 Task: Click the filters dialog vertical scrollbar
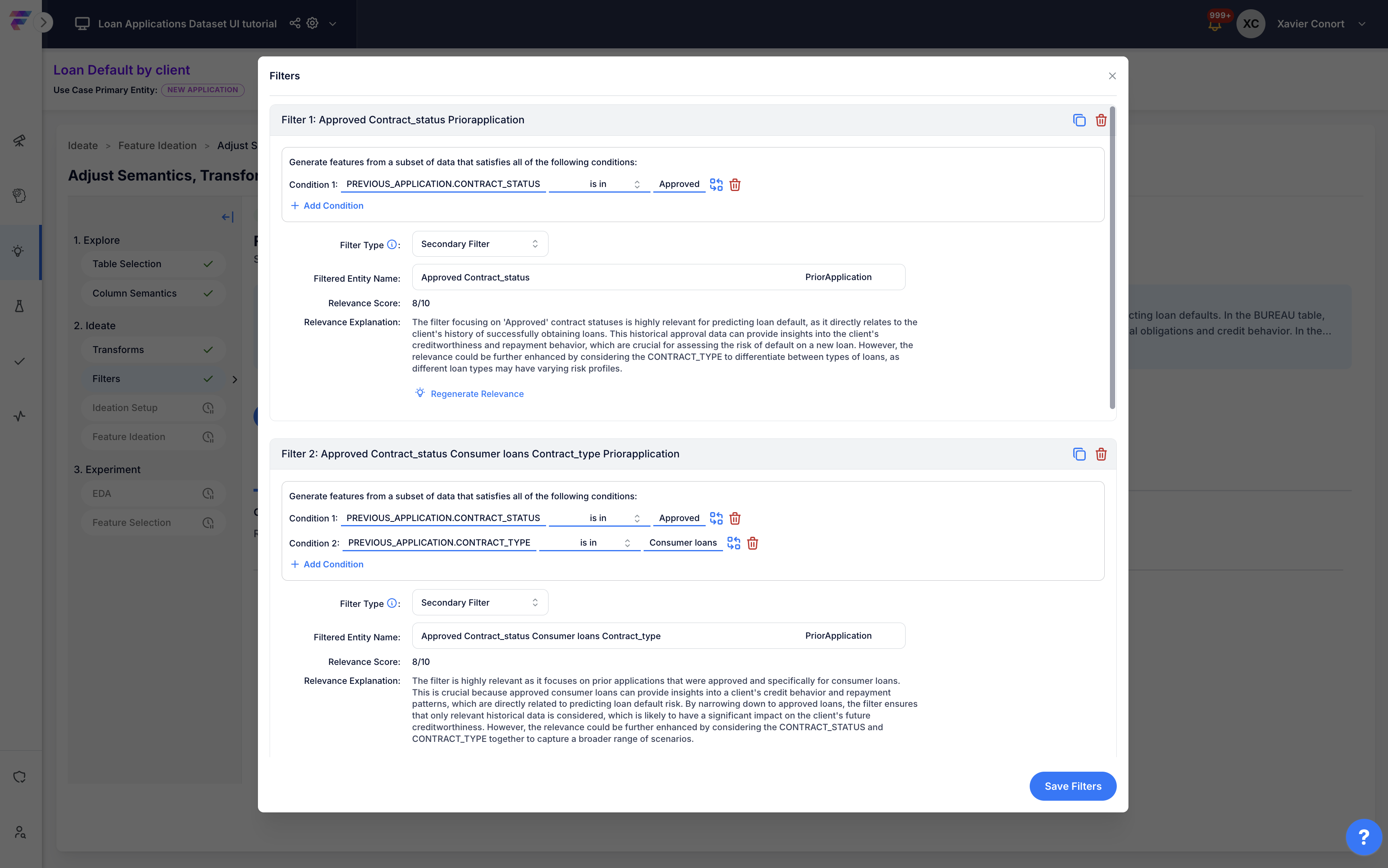coord(1112,258)
